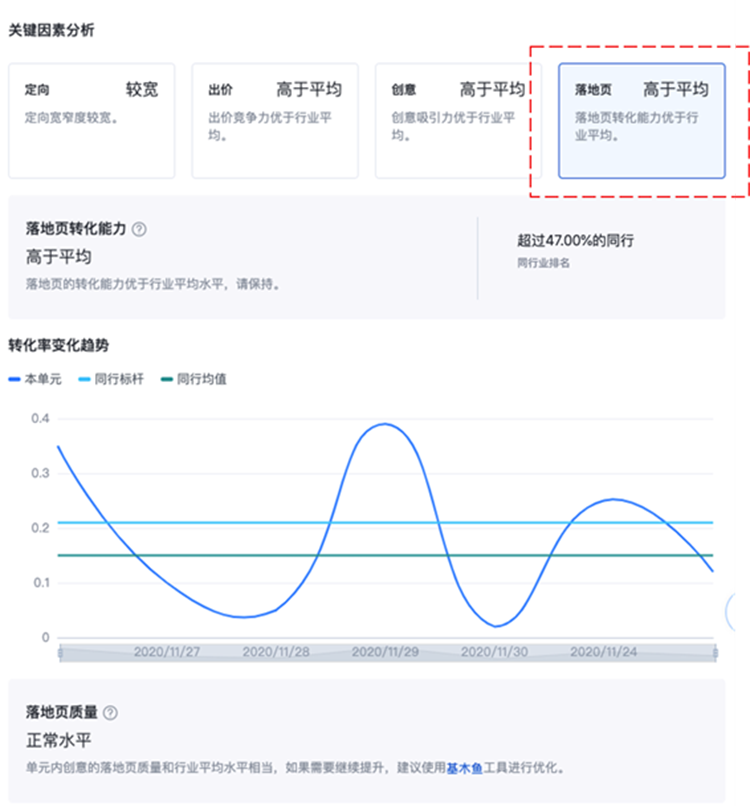Viewport: 750px width, 806px height.
Task: Open the 基木鱼 tool link
Action: (464, 769)
